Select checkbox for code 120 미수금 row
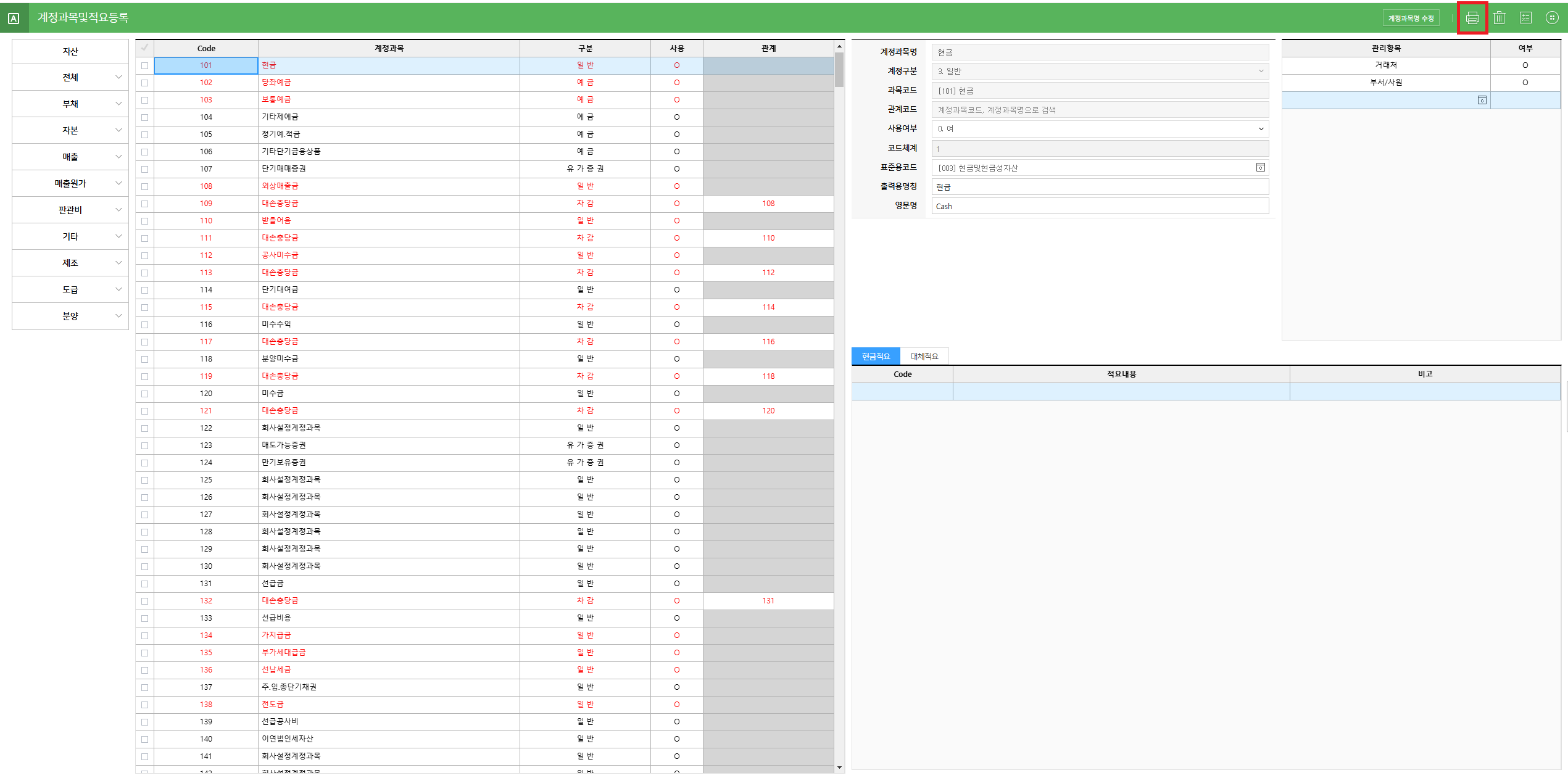 [144, 394]
